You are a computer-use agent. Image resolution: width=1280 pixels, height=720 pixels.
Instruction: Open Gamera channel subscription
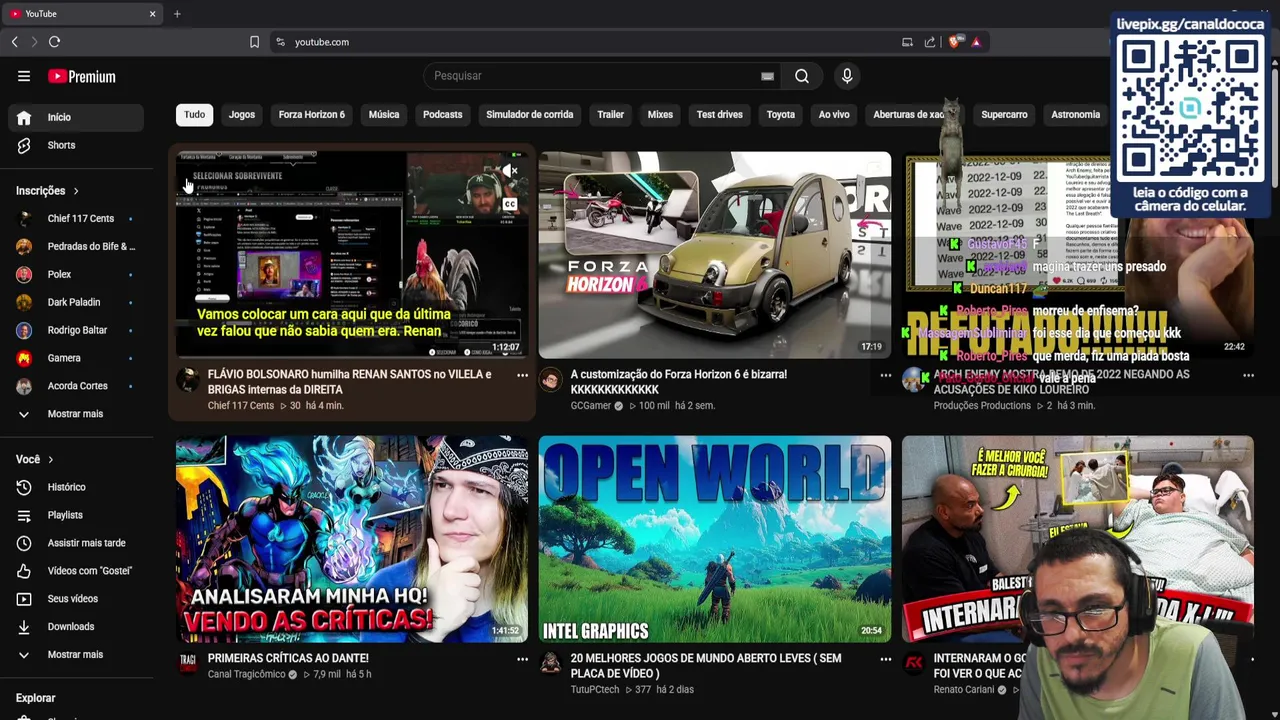click(x=76, y=359)
